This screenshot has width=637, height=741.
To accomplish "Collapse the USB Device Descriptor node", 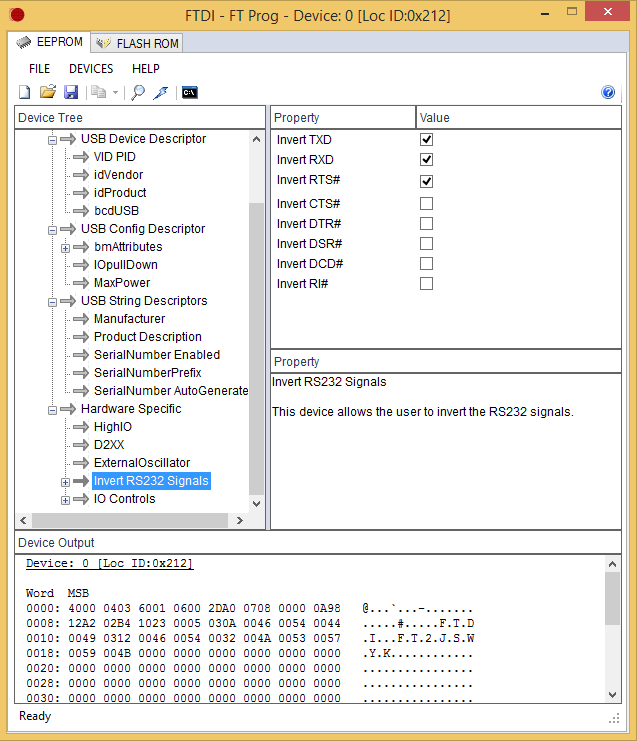I will point(52,140).
